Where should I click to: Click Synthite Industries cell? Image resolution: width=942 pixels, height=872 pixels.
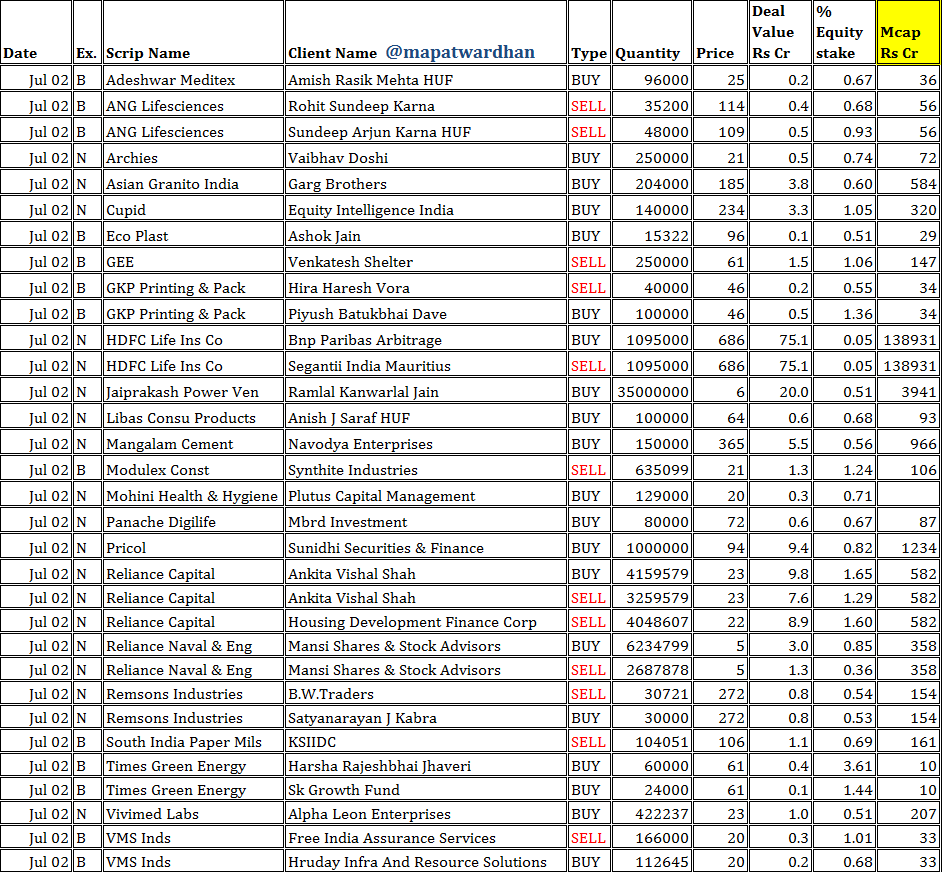[x=426, y=470]
